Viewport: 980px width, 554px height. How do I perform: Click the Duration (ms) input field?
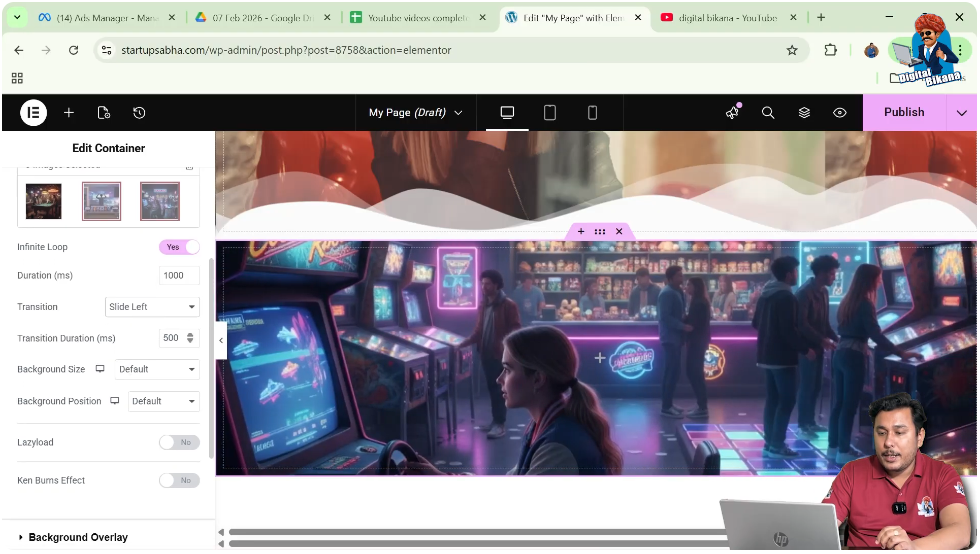point(179,276)
